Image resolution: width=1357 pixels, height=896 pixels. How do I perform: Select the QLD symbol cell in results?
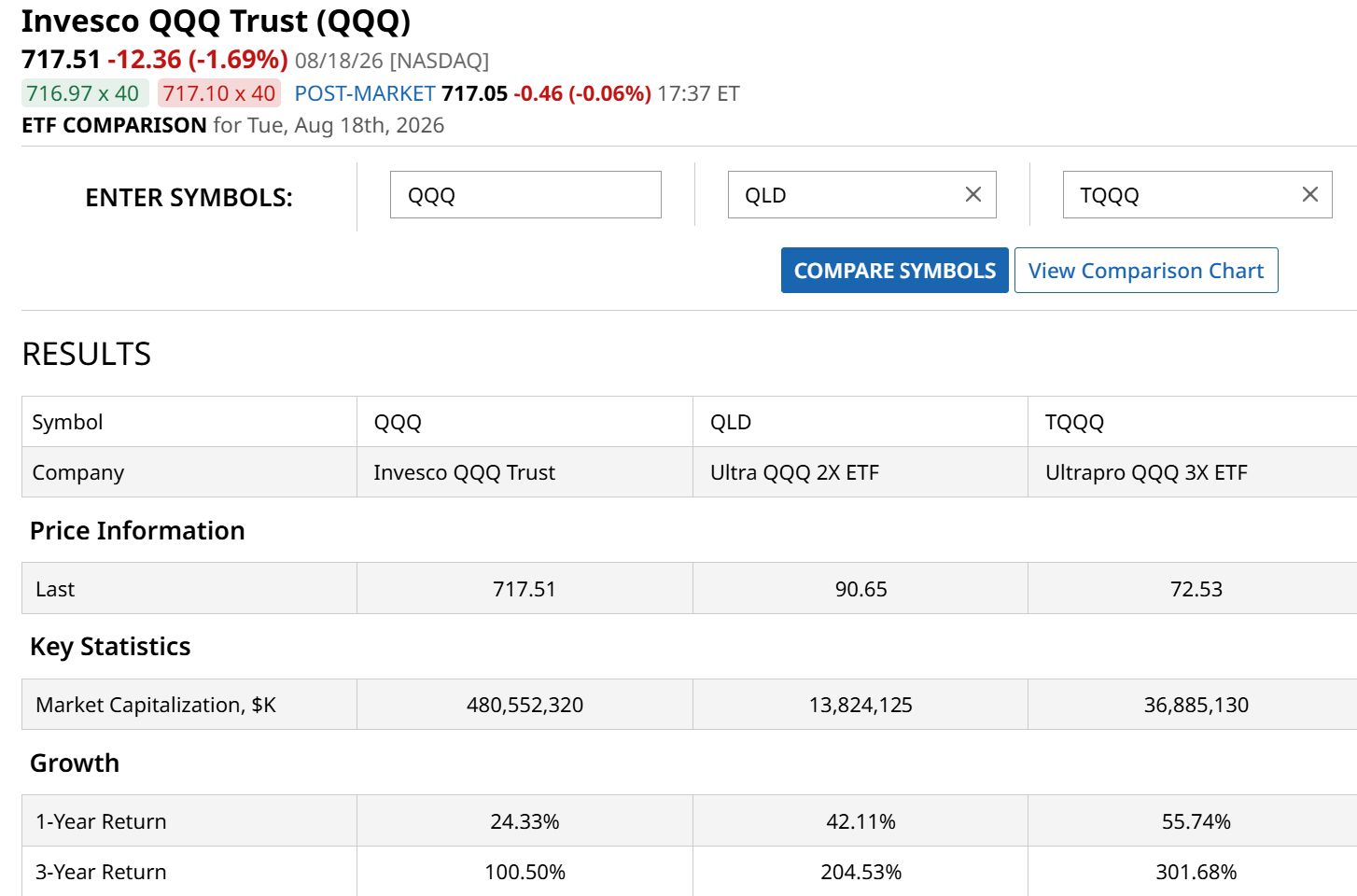coord(860,422)
